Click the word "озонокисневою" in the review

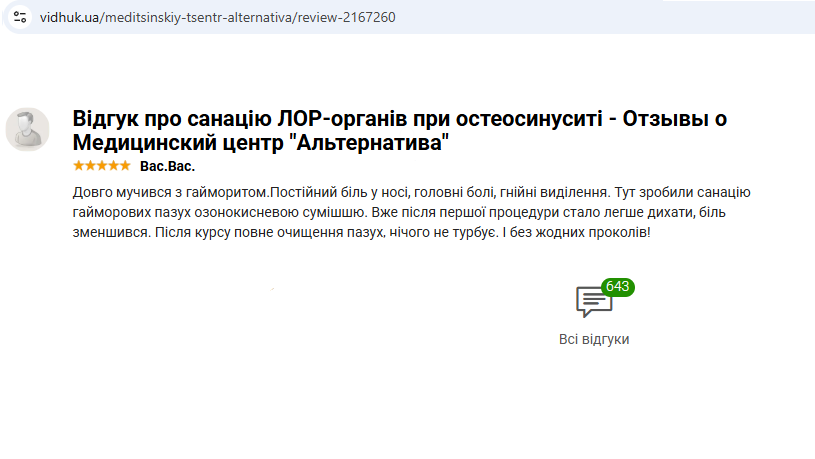pos(251,212)
